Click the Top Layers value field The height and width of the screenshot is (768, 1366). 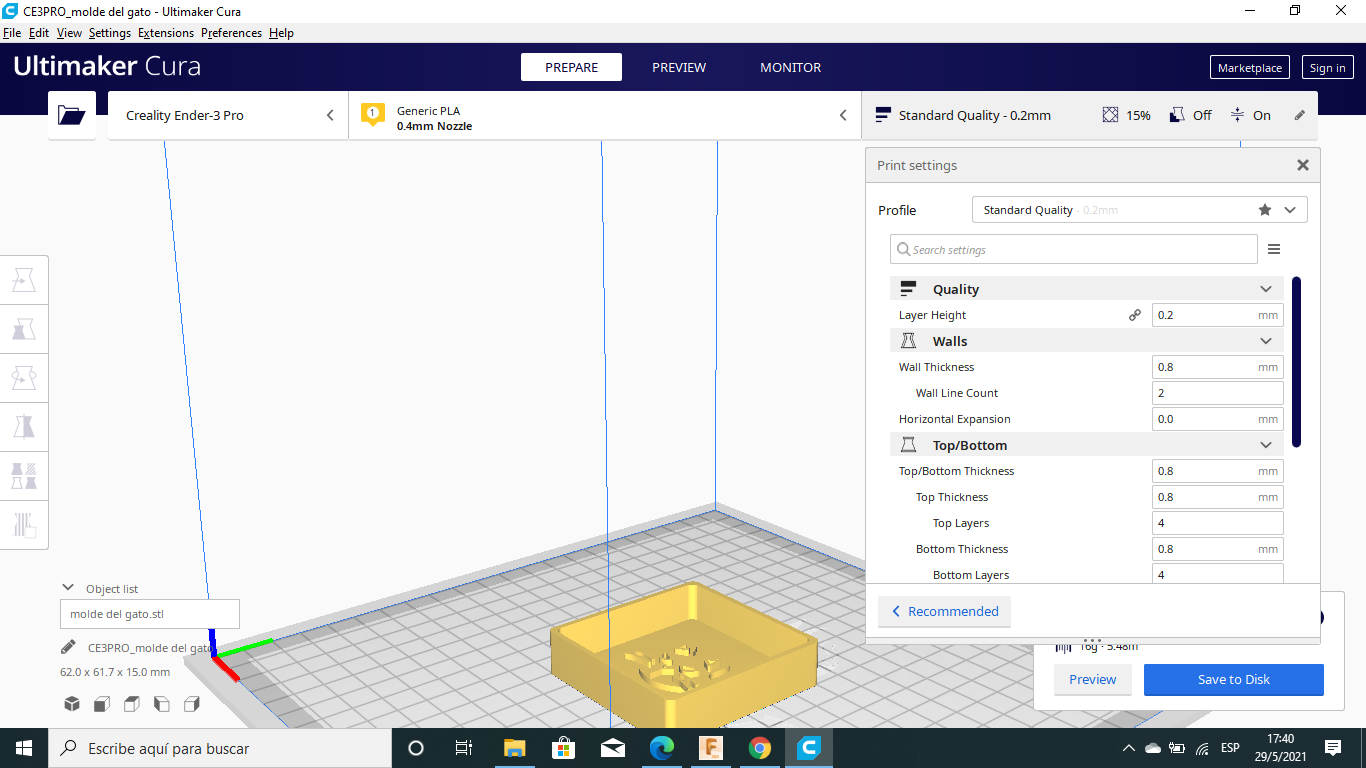coord(1217,523)
